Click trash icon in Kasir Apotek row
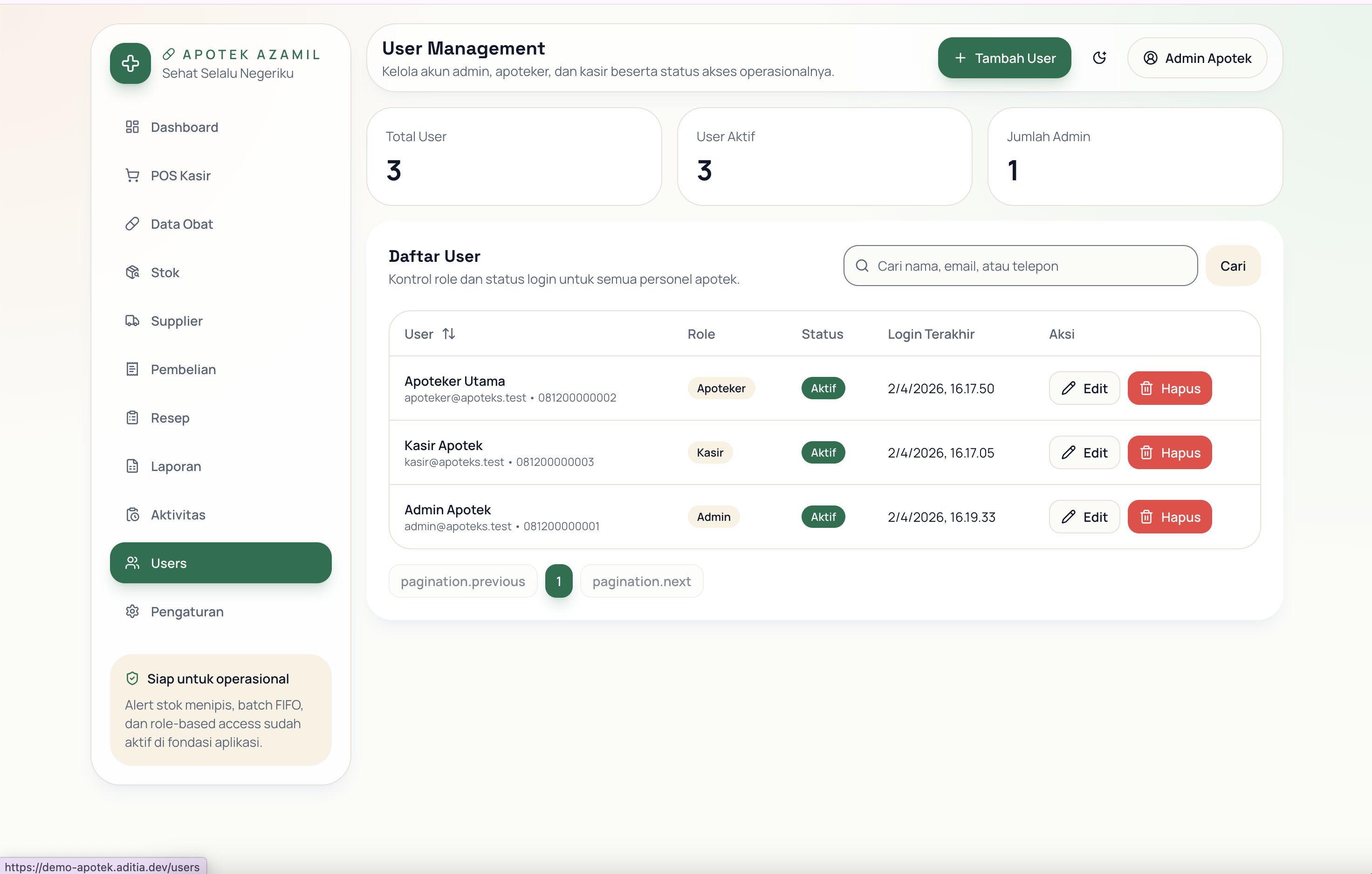The image size is (1372, 874). [x=1146, y=453]
